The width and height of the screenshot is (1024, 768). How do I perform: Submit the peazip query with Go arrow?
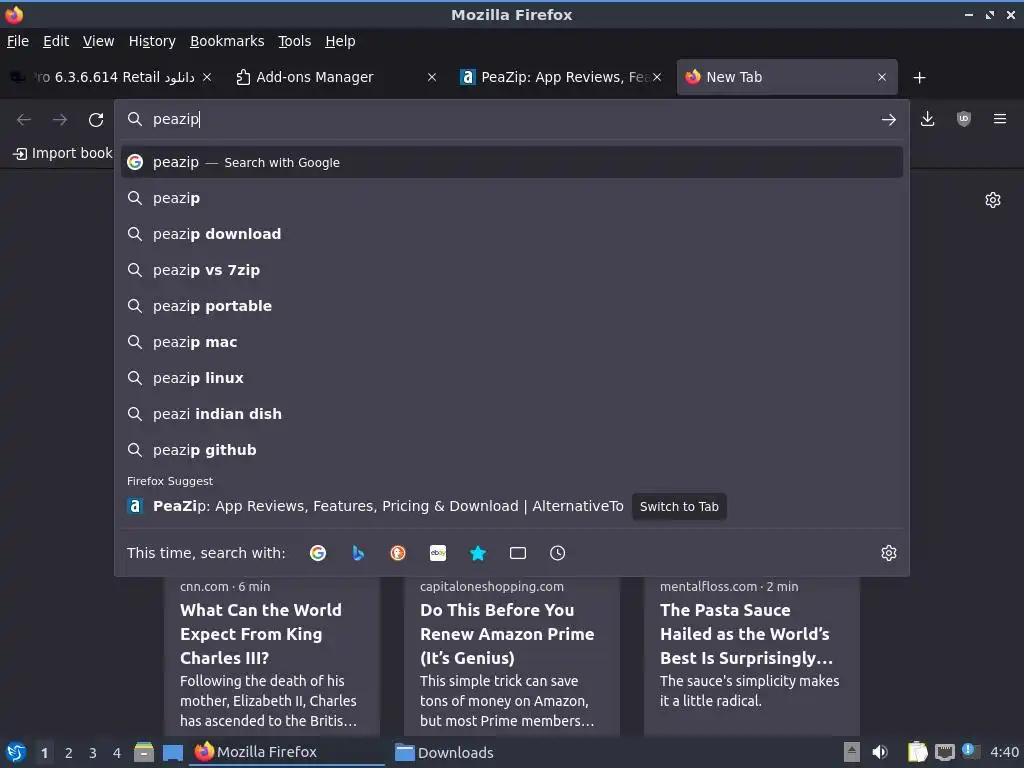888,120
